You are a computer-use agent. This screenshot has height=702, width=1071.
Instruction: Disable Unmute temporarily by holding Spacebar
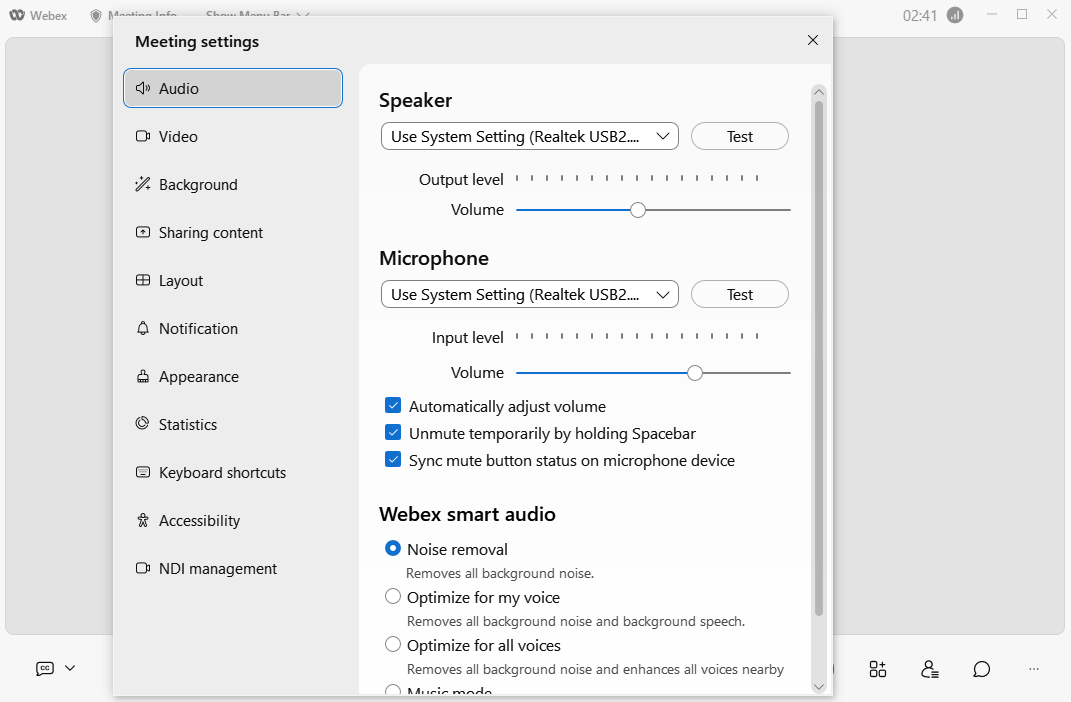(x=393, y=433)
